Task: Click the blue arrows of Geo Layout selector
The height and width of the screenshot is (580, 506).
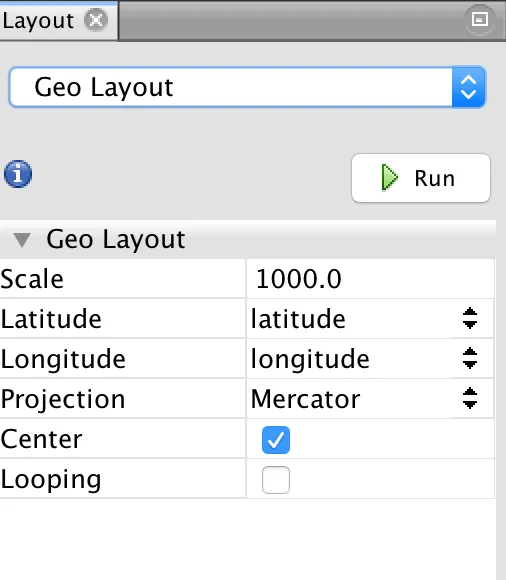Action: [x=468, y=87]
